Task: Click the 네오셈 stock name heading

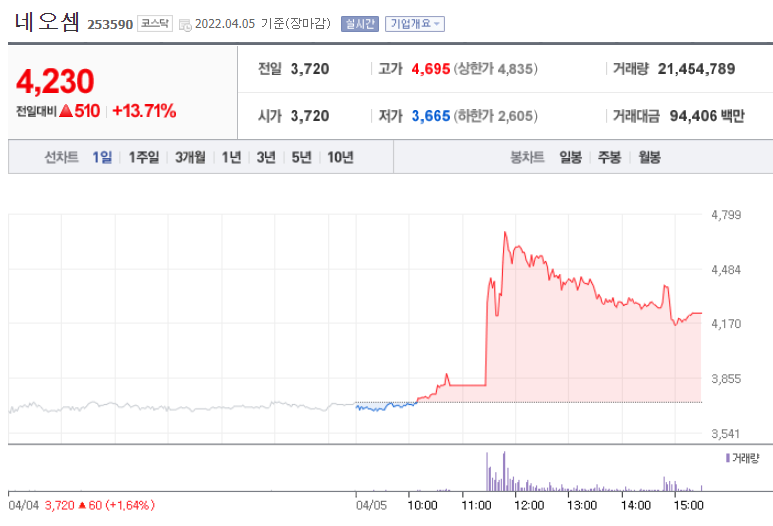Action: (x=47, y=22)
